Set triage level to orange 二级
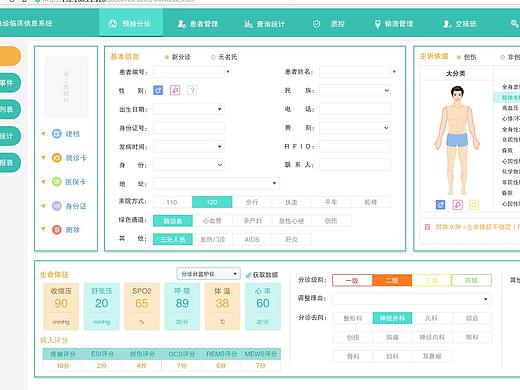Screen dimensions: 520x390 392,280
